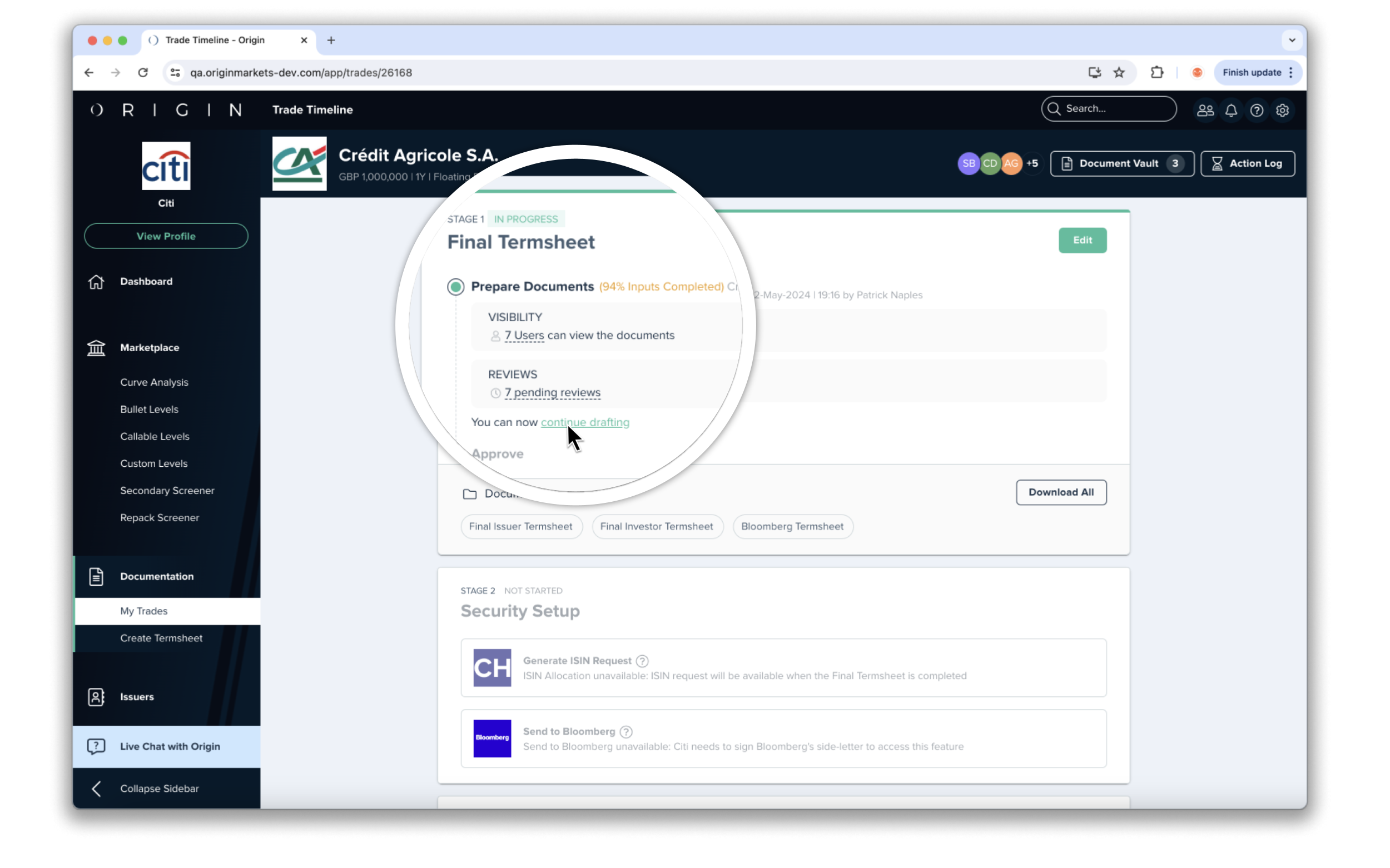Show the +5 additional users
This screenshot has width=1390, height=868.
point(1032,163)
